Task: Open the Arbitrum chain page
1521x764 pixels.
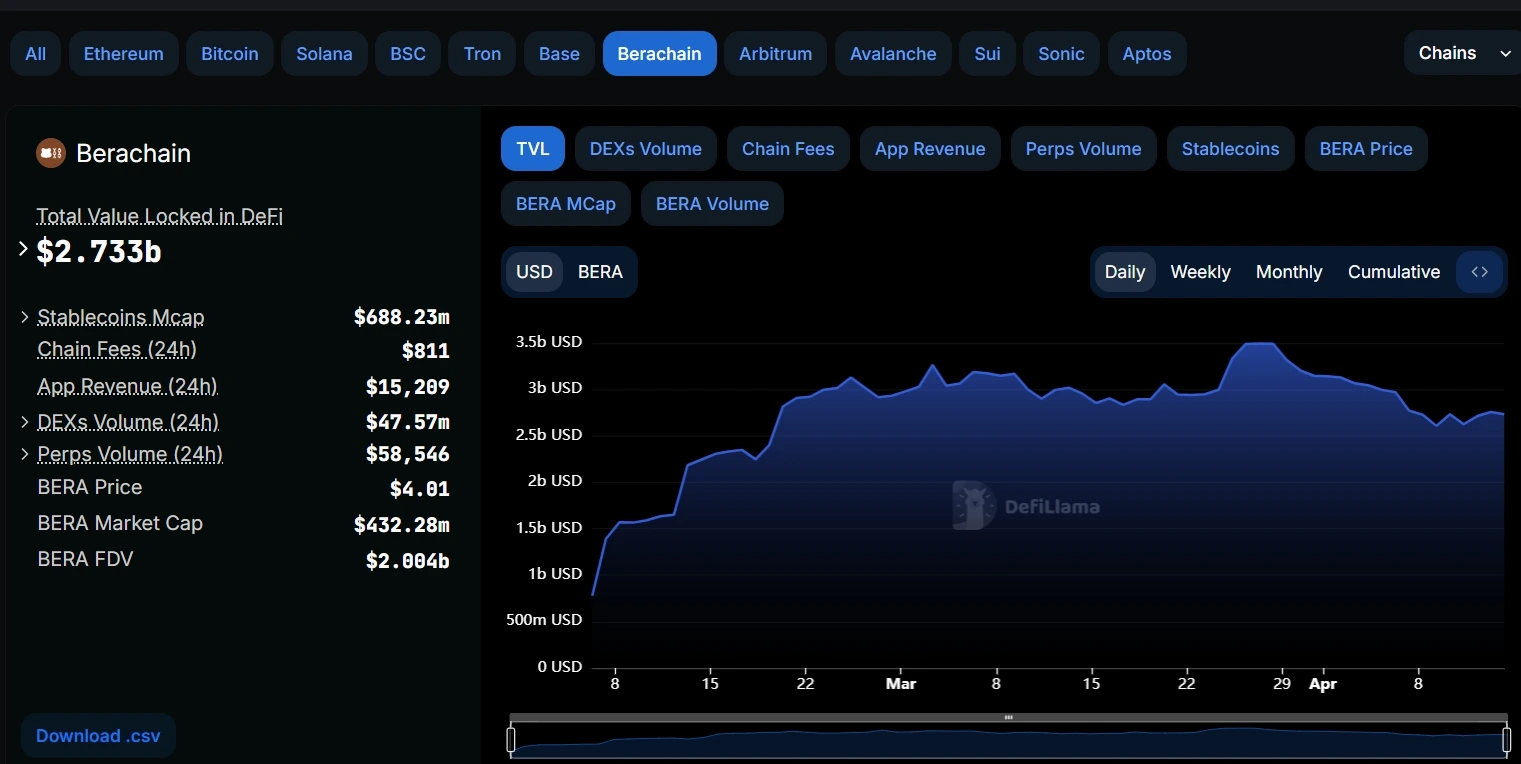Action: pos(776,54)
